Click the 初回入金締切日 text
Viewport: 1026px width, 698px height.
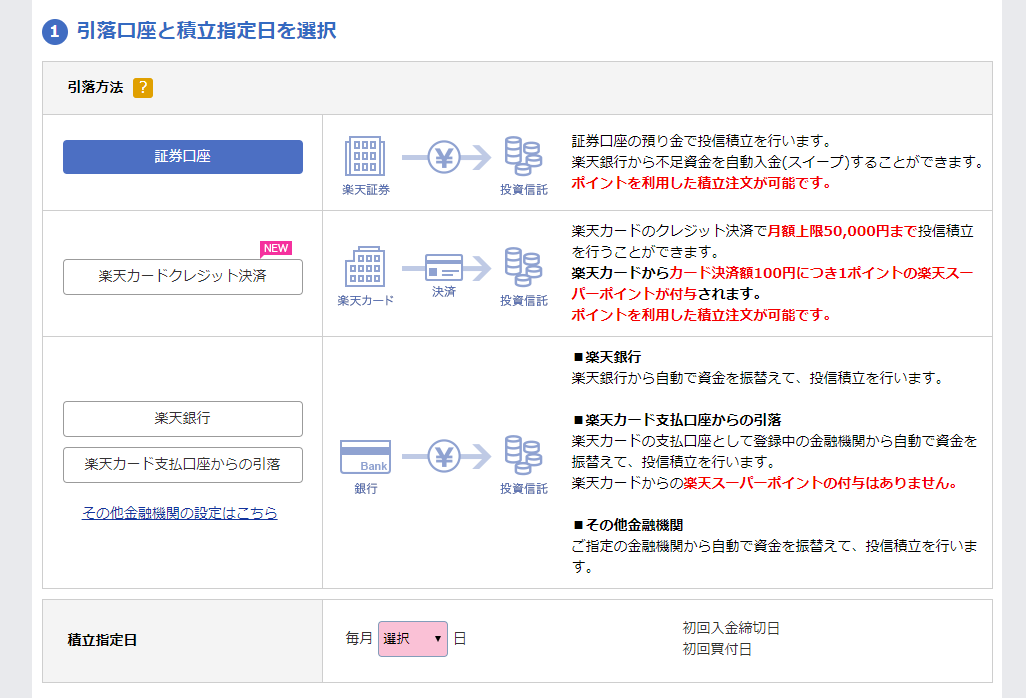(x=731, y=629)
